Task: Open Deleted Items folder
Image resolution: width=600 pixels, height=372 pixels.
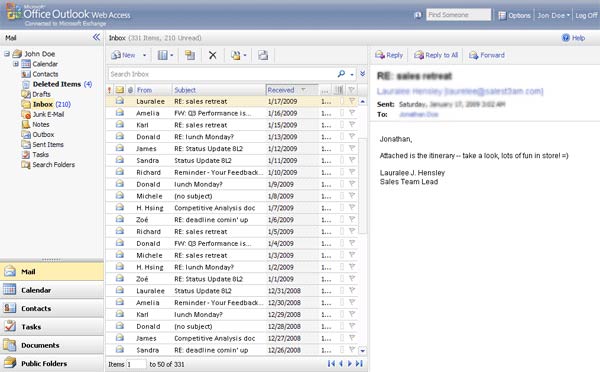Action: click(57, 84)
